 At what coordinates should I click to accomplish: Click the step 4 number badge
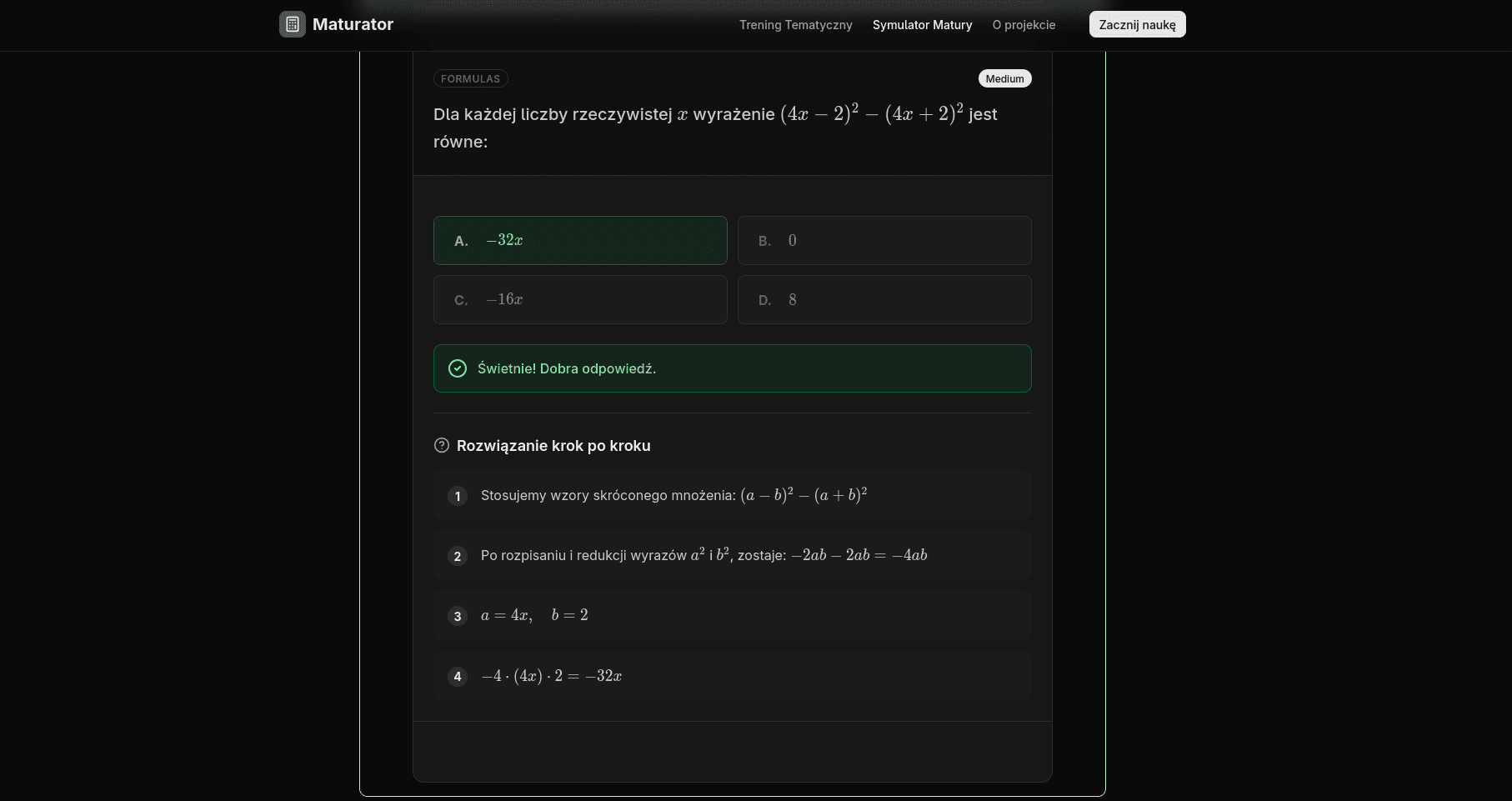point(457,677)
